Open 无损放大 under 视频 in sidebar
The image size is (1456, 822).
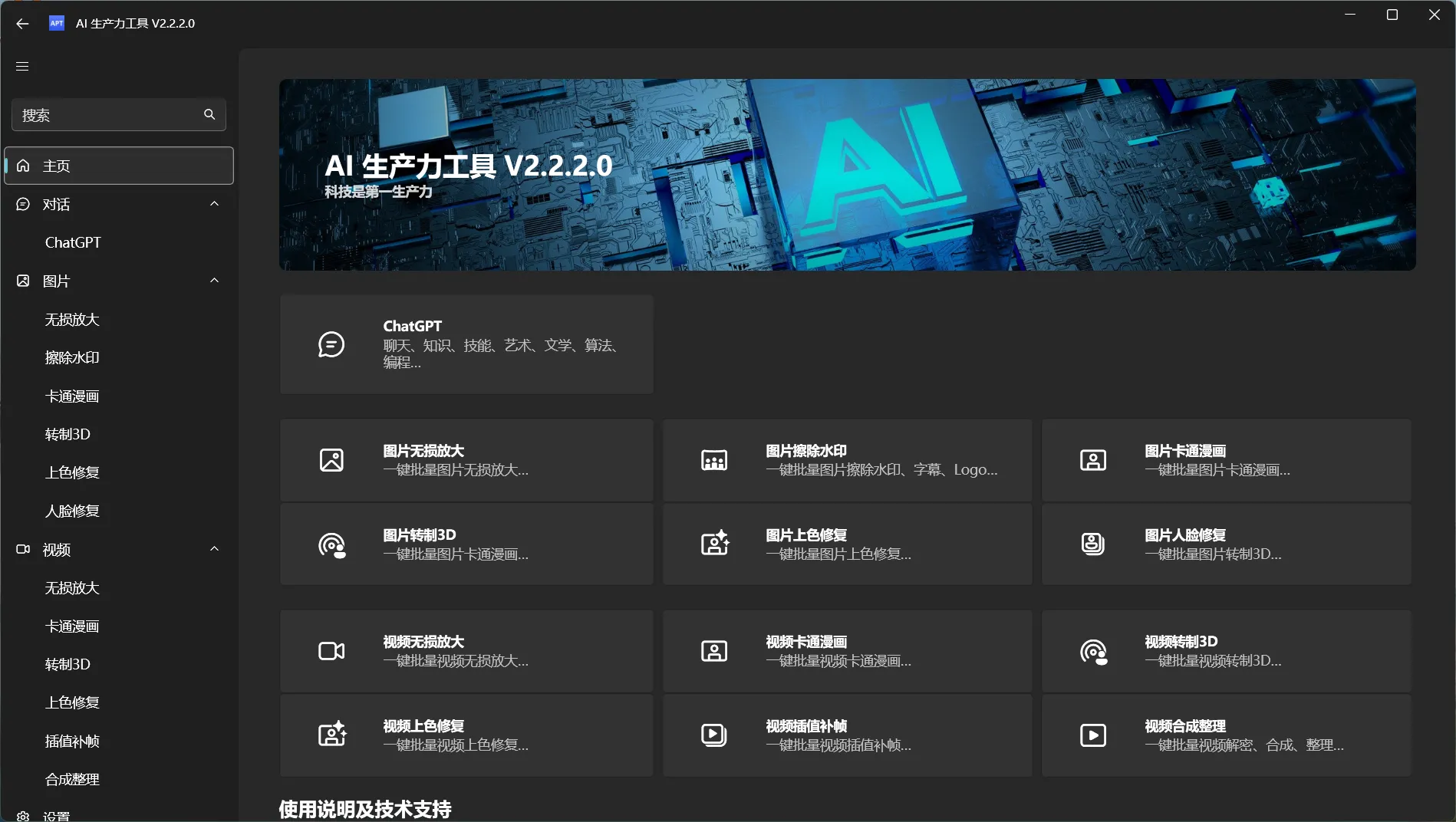[x=72, y=587]
